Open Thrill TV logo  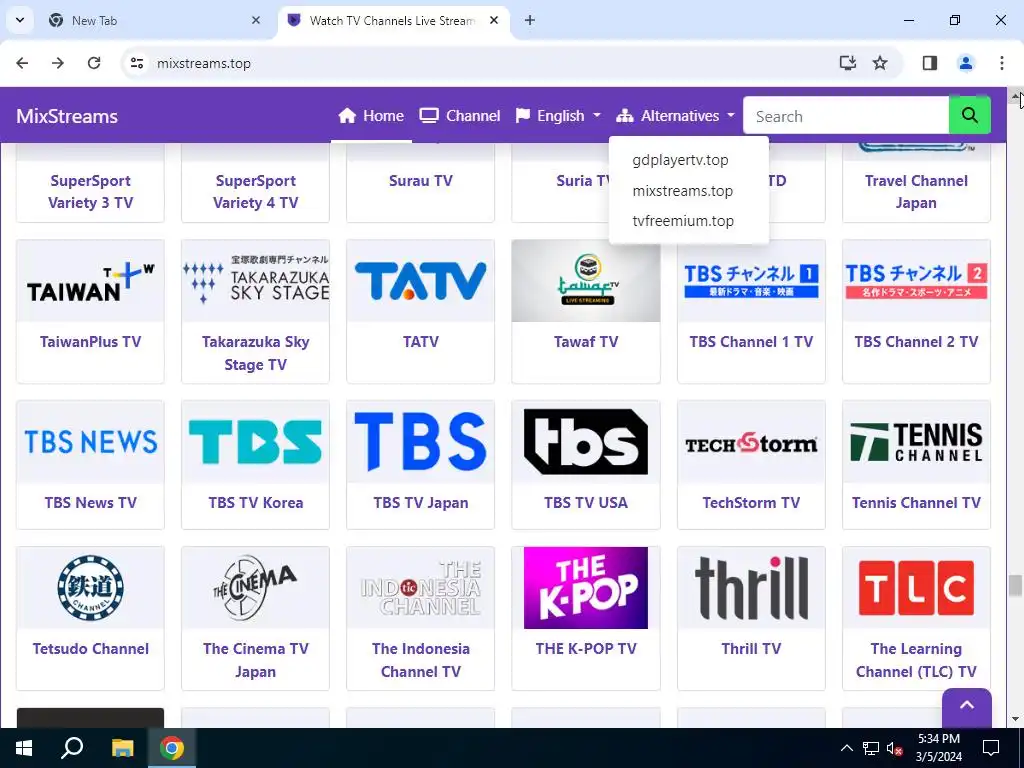point(751,588)
